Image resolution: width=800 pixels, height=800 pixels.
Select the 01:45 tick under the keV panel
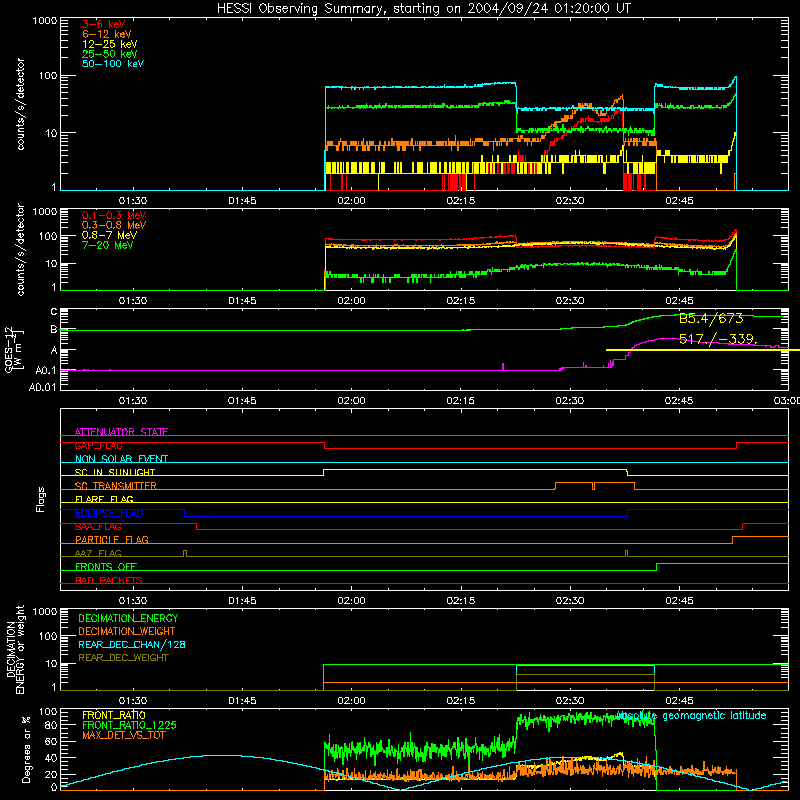click(x=242, y=201)
